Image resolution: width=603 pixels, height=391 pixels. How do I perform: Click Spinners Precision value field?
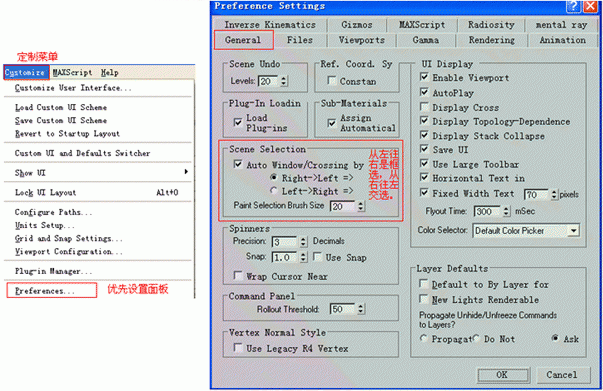pos(284,242)
